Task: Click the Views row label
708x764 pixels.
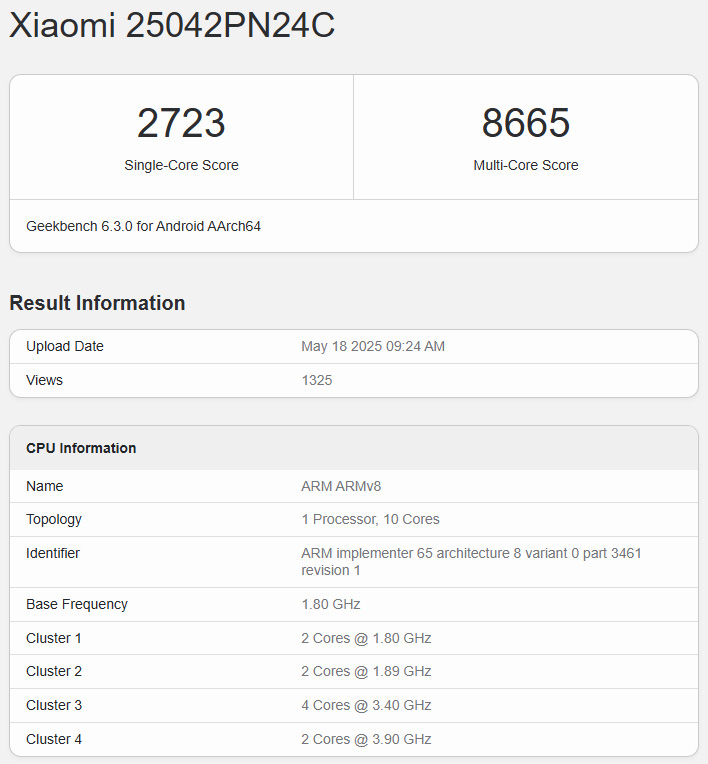Action: (x=44, y=380)
